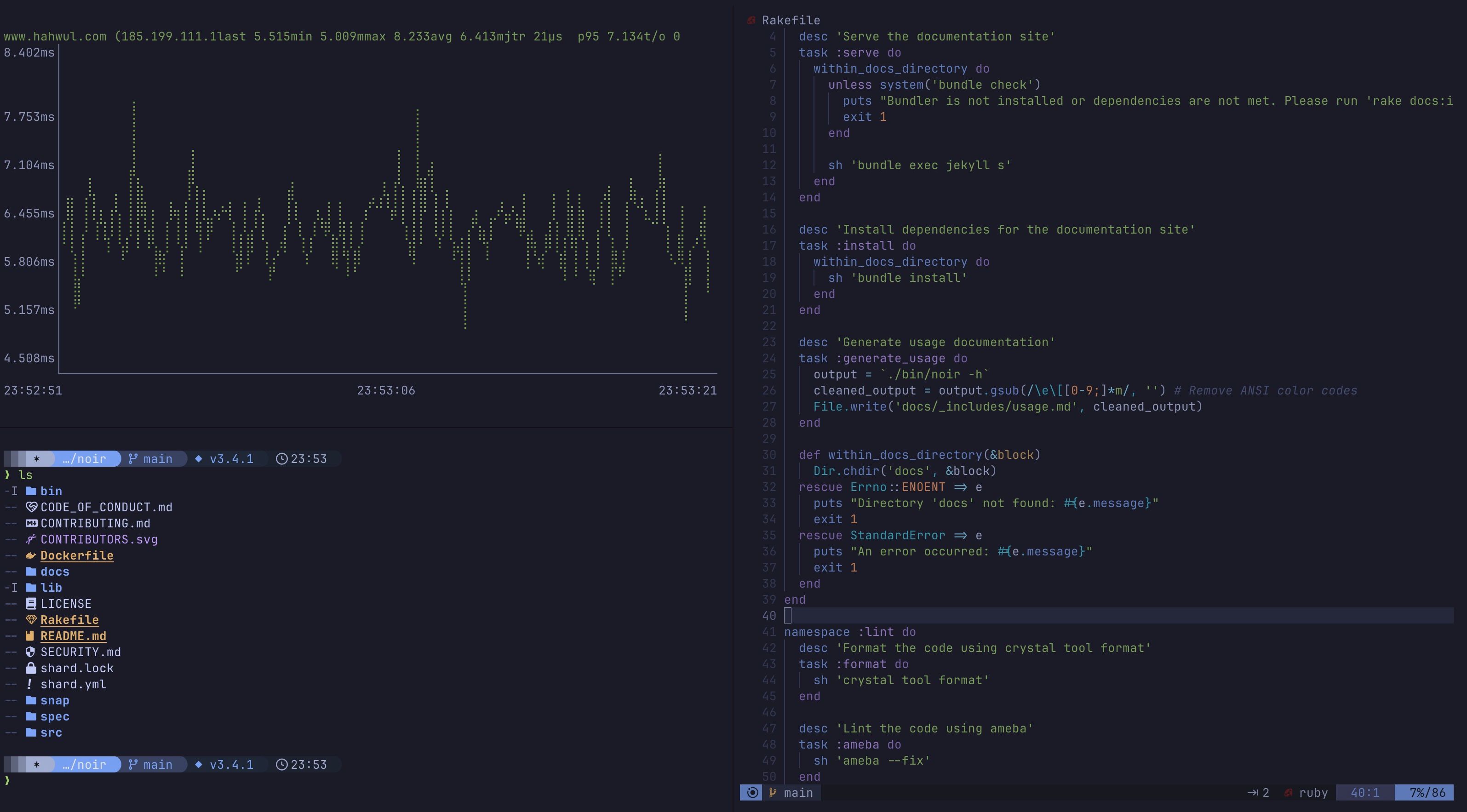Click the src folder icon
The image size is (1467, 812).
[x=31, y=732]
